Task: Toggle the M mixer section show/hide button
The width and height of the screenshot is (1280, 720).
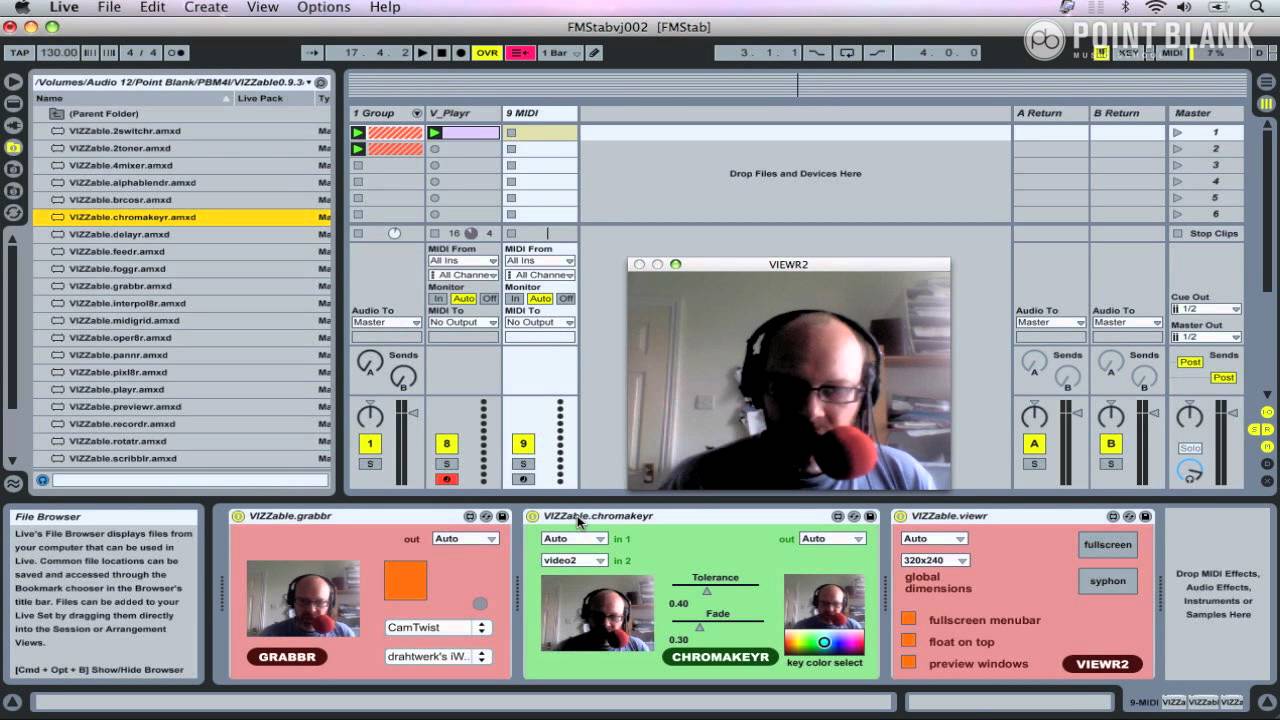Action: (x=1267, y=446)
